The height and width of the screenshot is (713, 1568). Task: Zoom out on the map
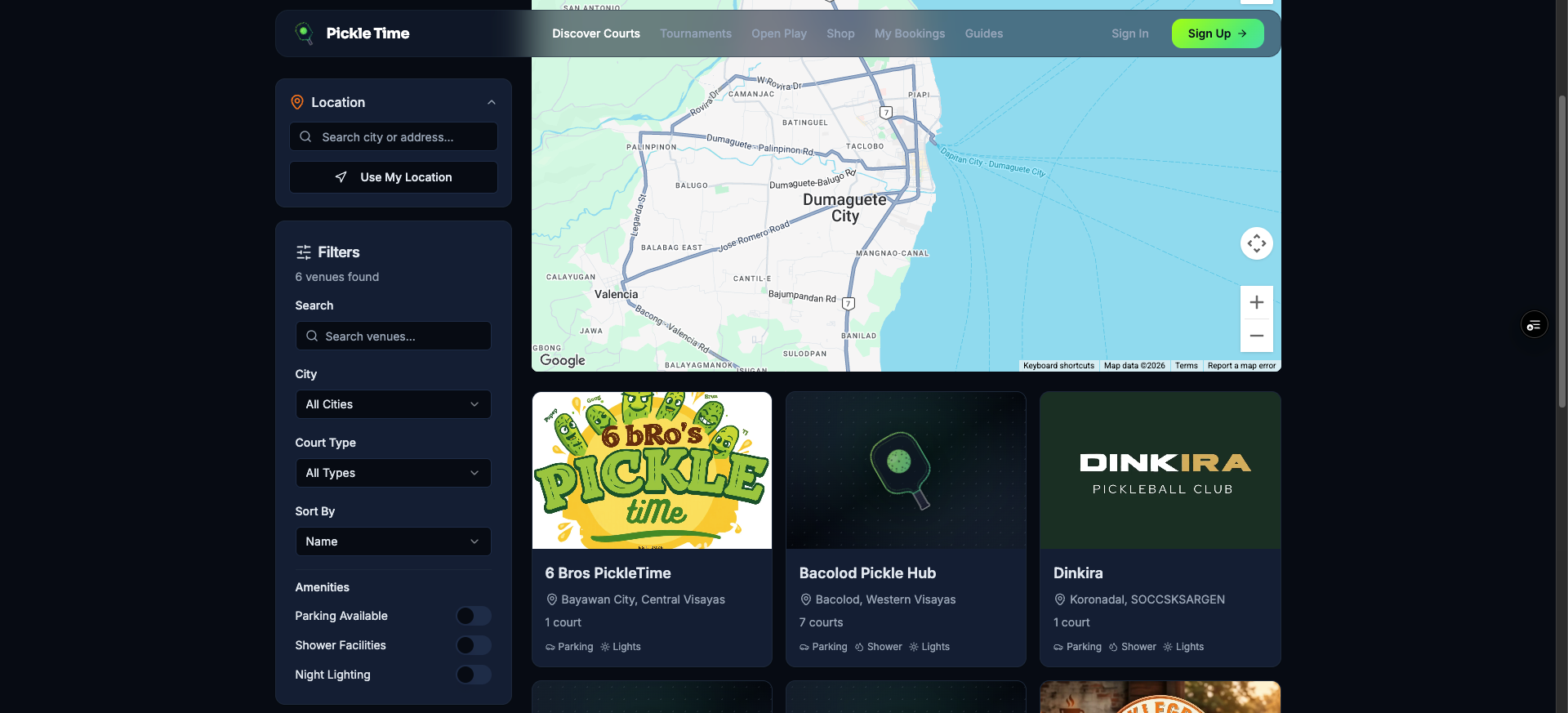[1257, 336]
